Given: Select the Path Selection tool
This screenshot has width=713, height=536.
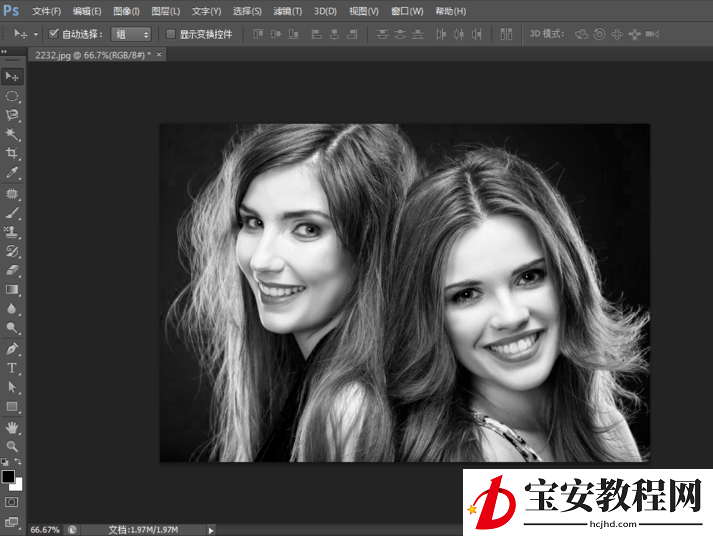Looking at the screenshot, I should [x=12, y=387].
